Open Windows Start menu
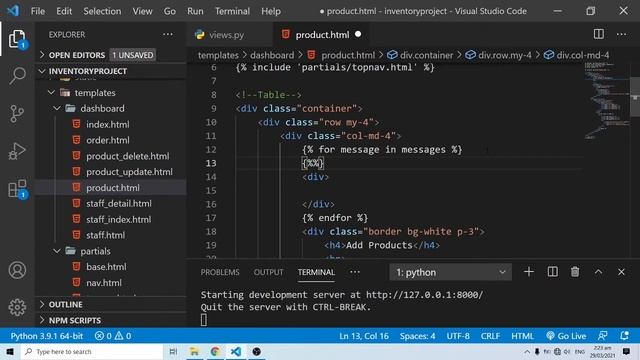The height and width of the screenshot is (360, 640). 10,351
